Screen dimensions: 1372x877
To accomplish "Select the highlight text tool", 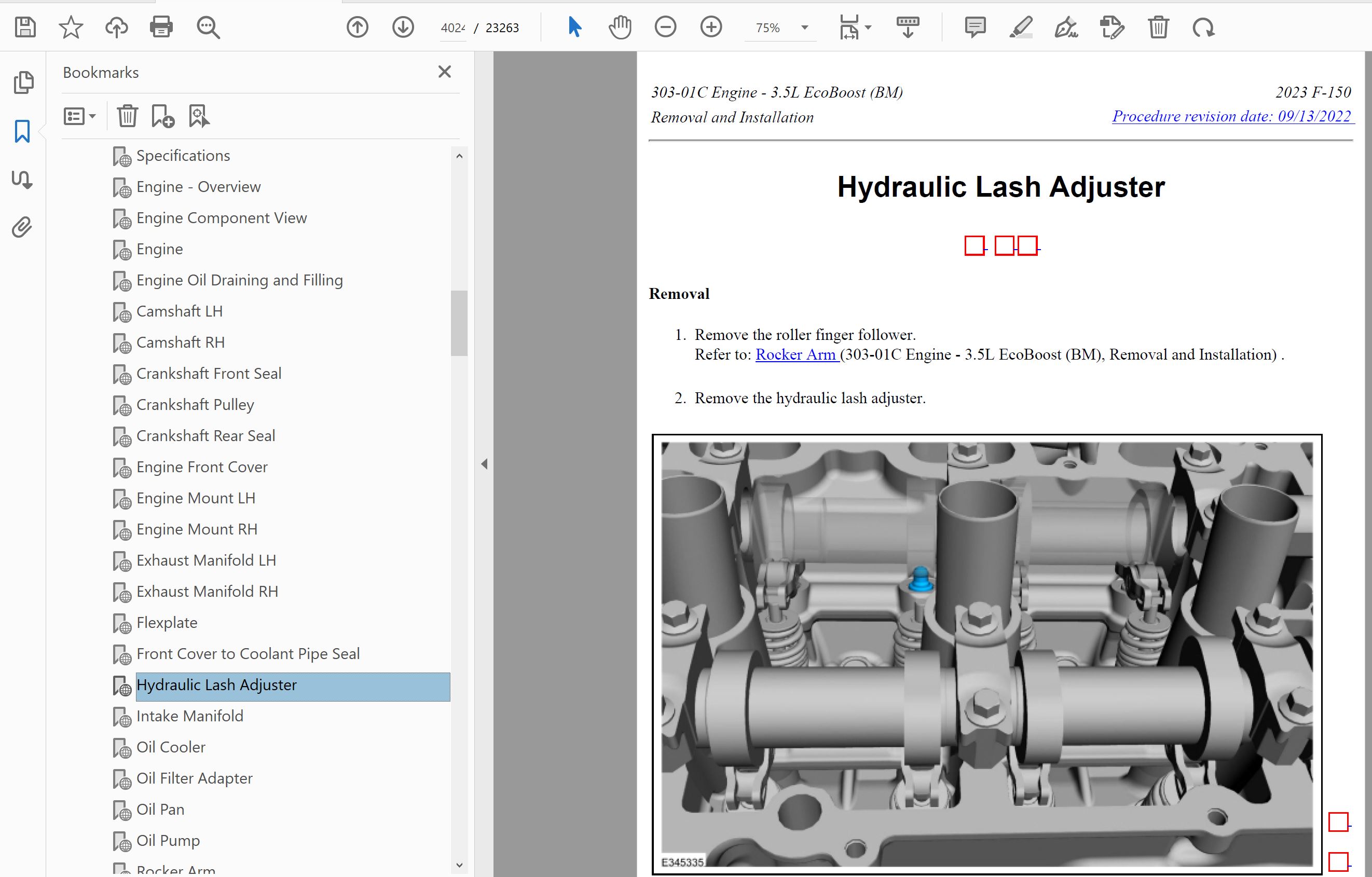I will point(1021,28).
